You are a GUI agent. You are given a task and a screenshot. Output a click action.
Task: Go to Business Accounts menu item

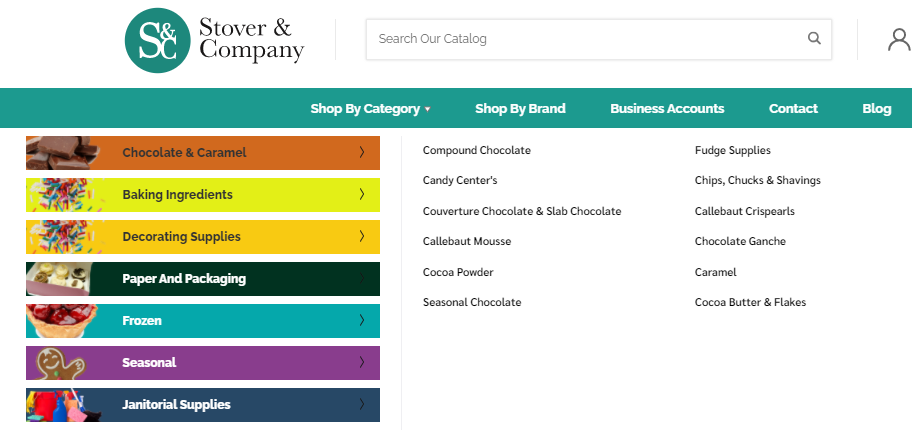pos(667,109)
